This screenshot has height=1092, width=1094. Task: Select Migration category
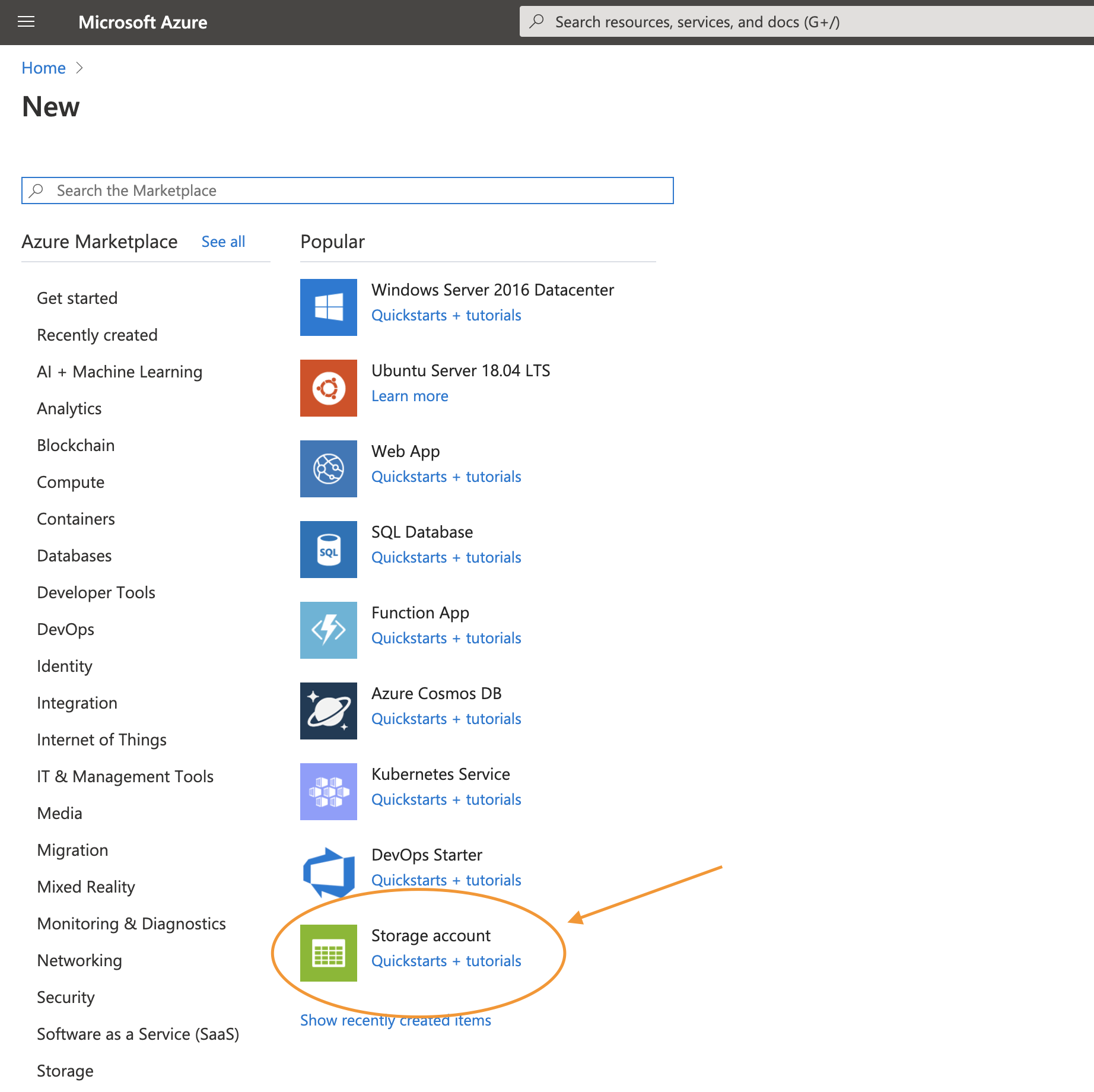(x=72, y=850)
